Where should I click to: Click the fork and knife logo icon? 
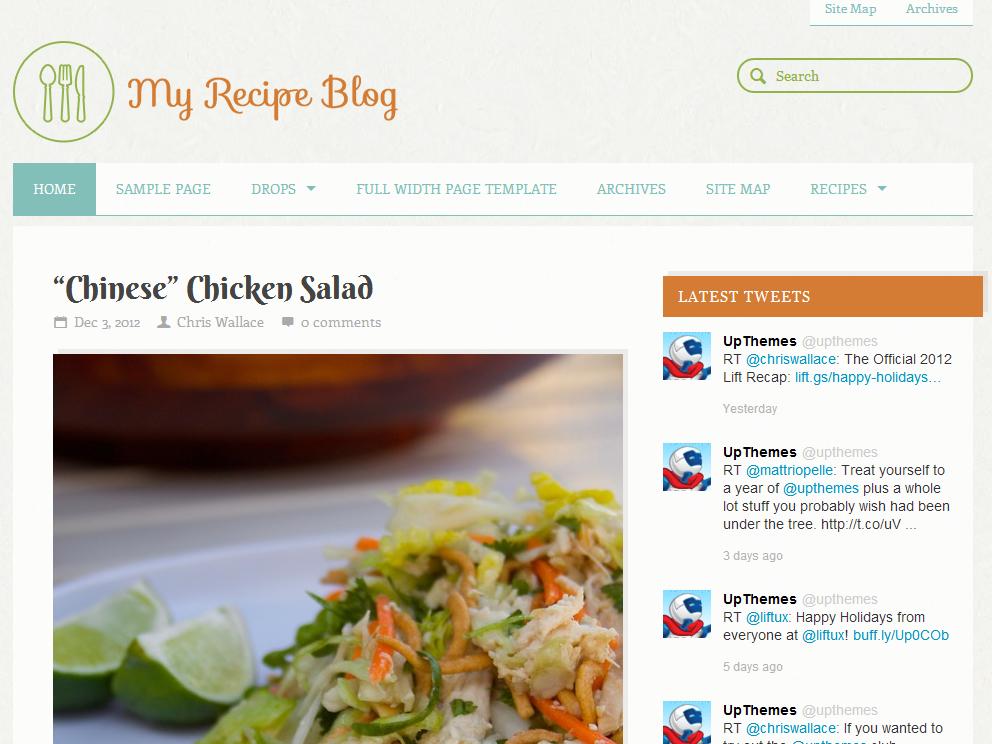point(63,92)
